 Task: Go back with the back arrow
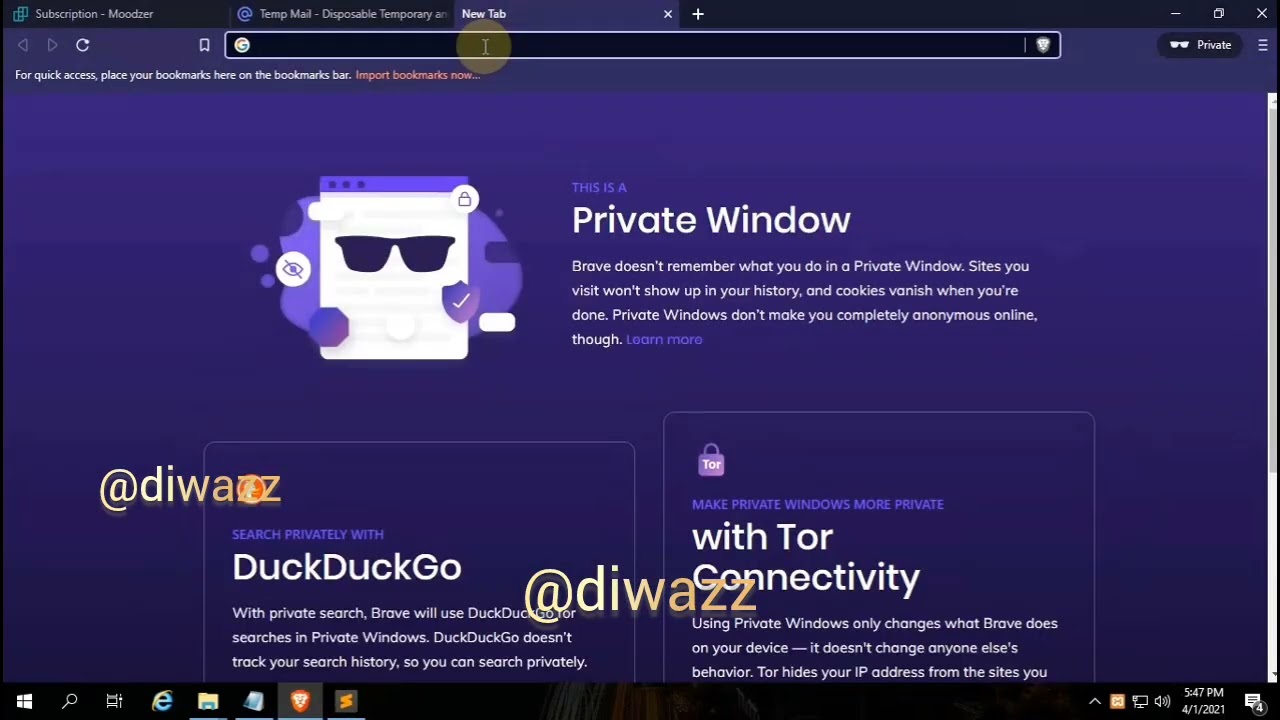[23, 45]
